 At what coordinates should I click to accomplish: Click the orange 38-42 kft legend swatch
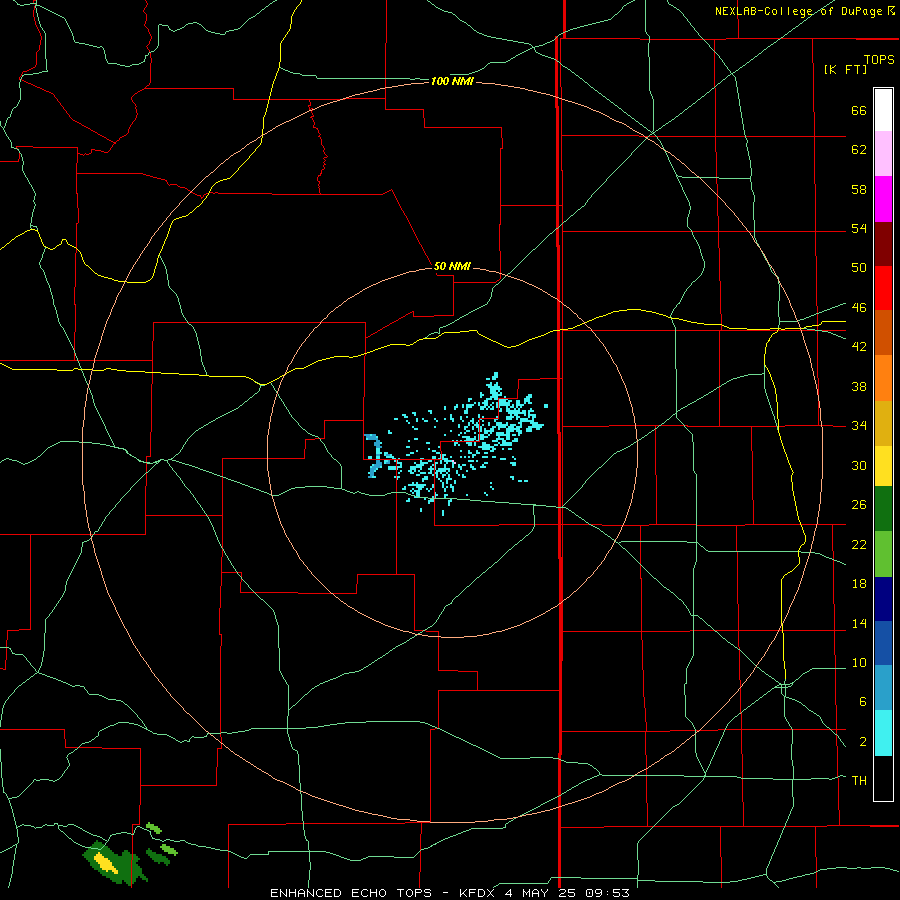tap(883, 377)
